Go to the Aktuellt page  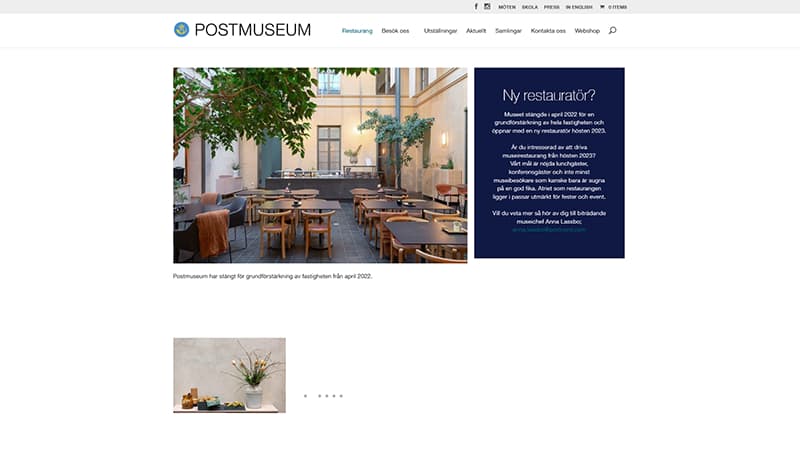tap(476, 31)
